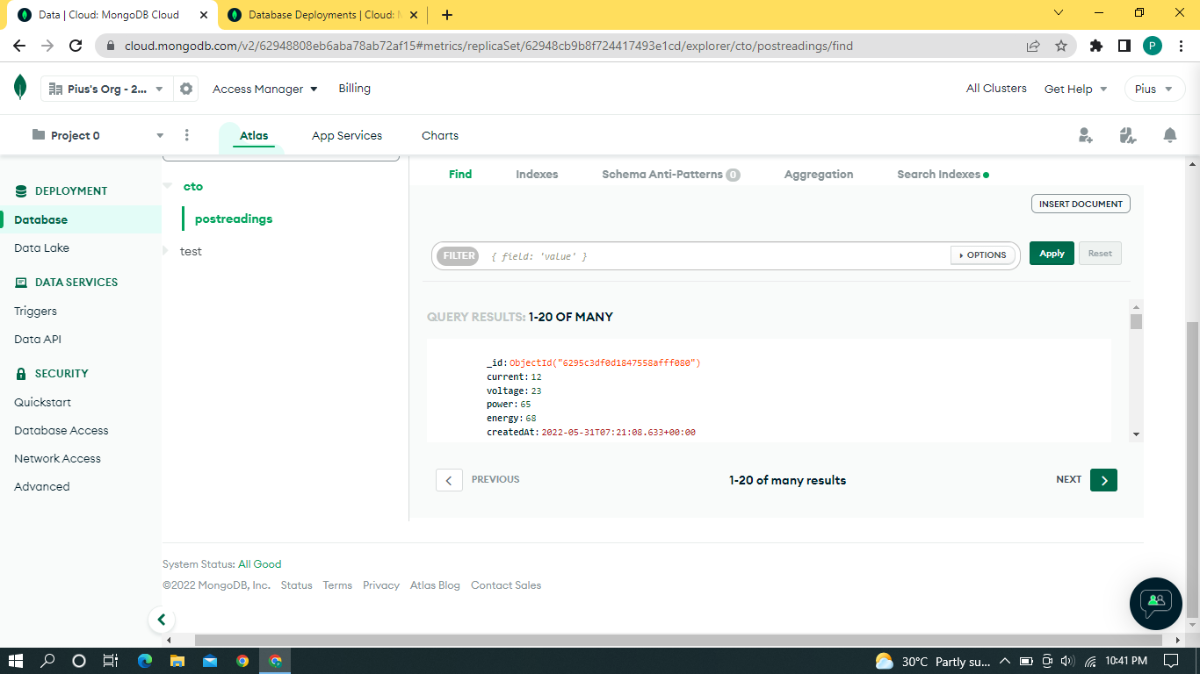
Task: Open File Explorer from the taskbar
Action: [177, 661]
